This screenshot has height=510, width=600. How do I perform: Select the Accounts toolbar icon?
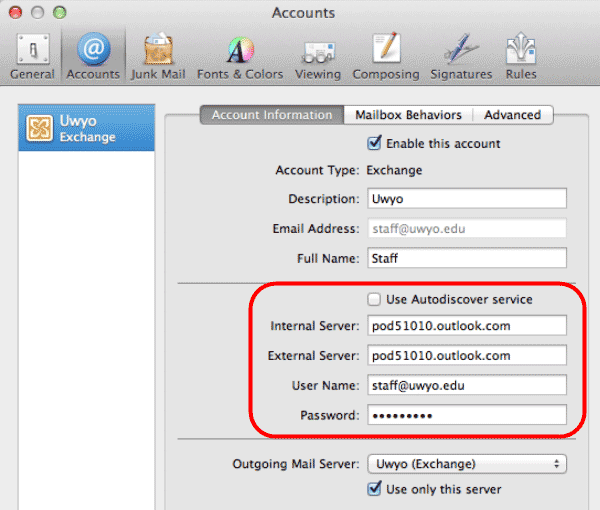pyautogui.click(x=93, y=57)
